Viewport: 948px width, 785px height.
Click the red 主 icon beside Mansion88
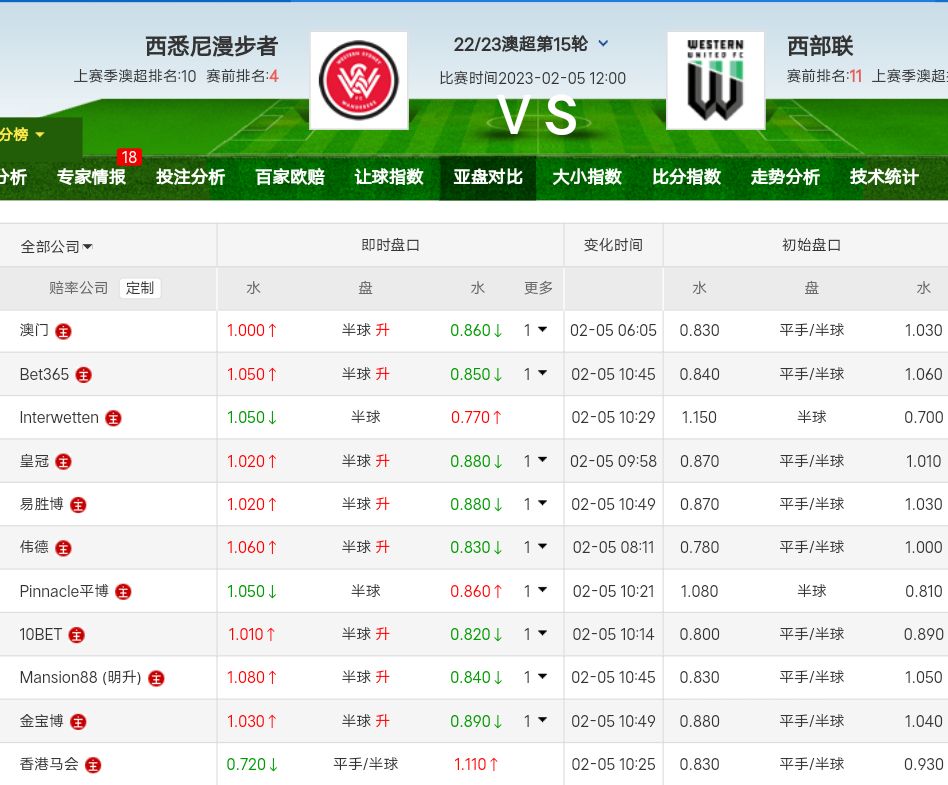coord(156,678)
